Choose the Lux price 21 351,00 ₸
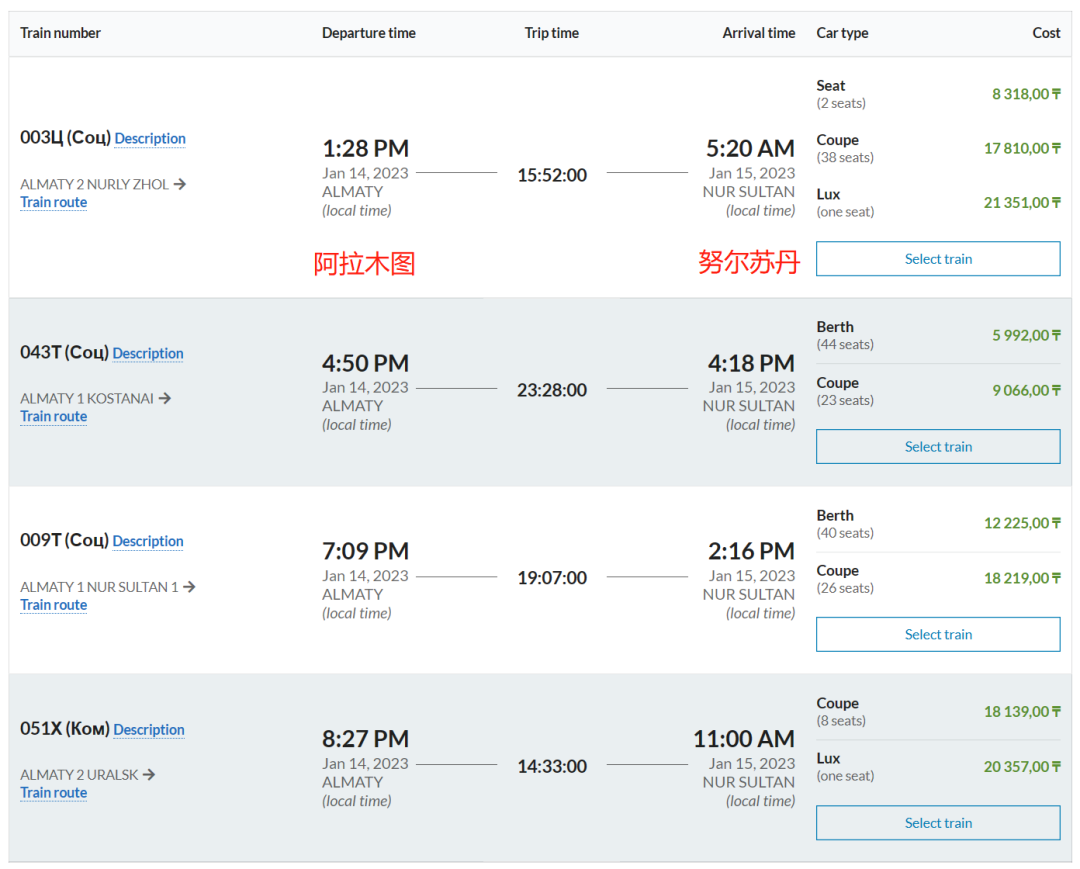This screenshot has height=869, width=1080. point(1022,203)
